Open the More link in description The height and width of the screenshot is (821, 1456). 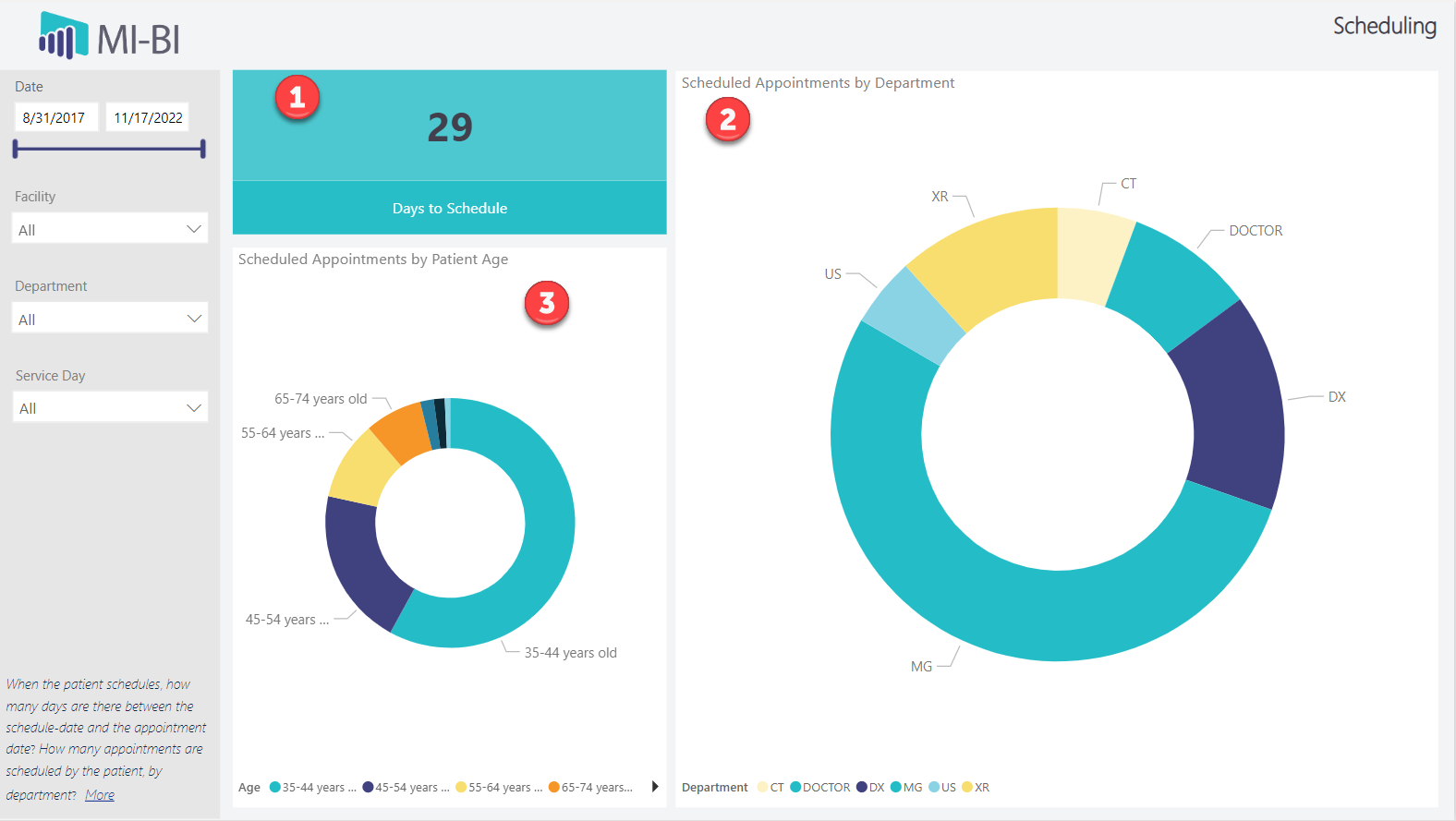tap(100, 795)
